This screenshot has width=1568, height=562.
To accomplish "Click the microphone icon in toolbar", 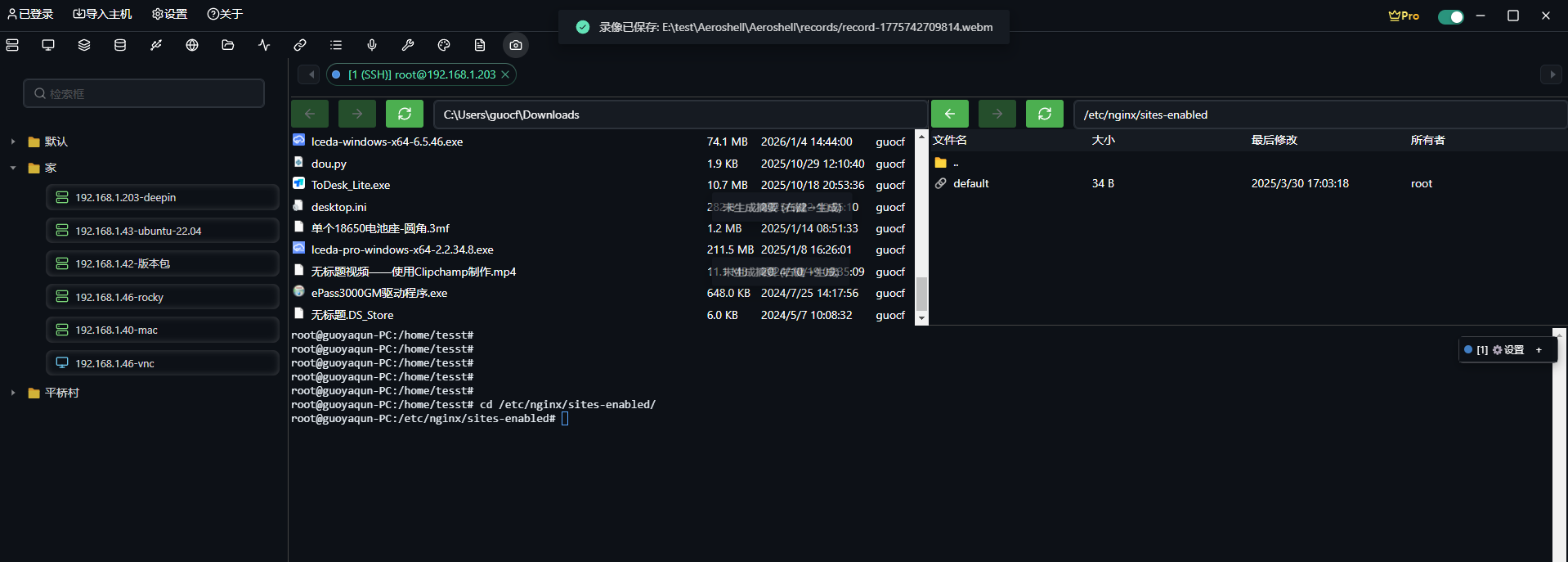I will click(372, 45).
